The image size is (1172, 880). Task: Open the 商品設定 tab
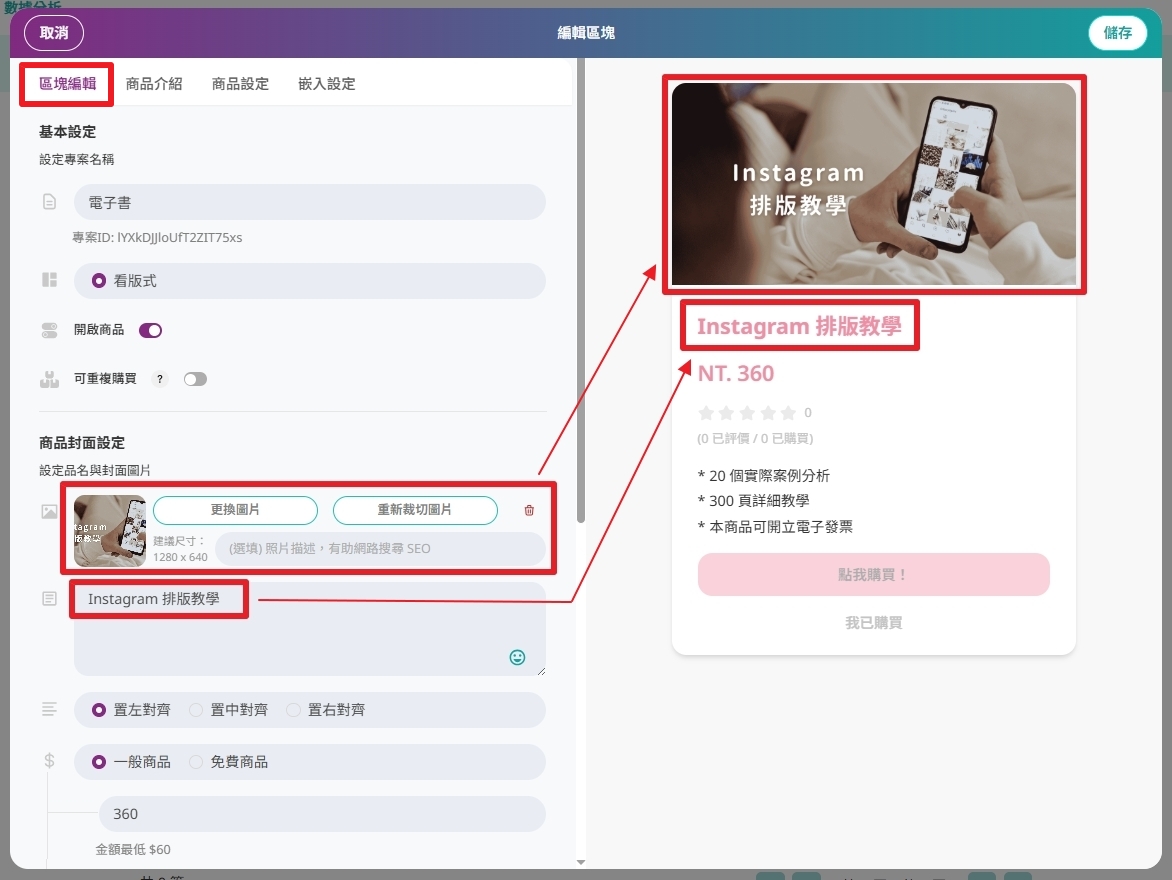tap(240, 84)
